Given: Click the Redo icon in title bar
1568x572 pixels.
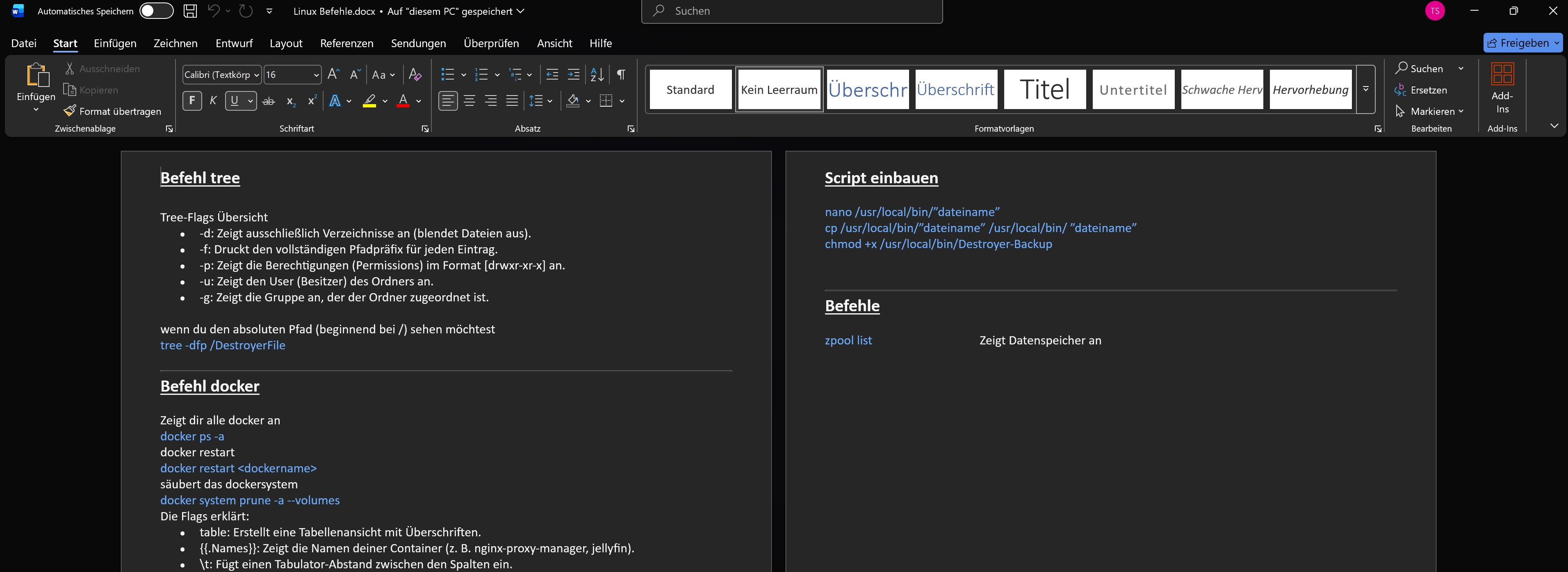Looking at the screenshot, I should [246, 11].
